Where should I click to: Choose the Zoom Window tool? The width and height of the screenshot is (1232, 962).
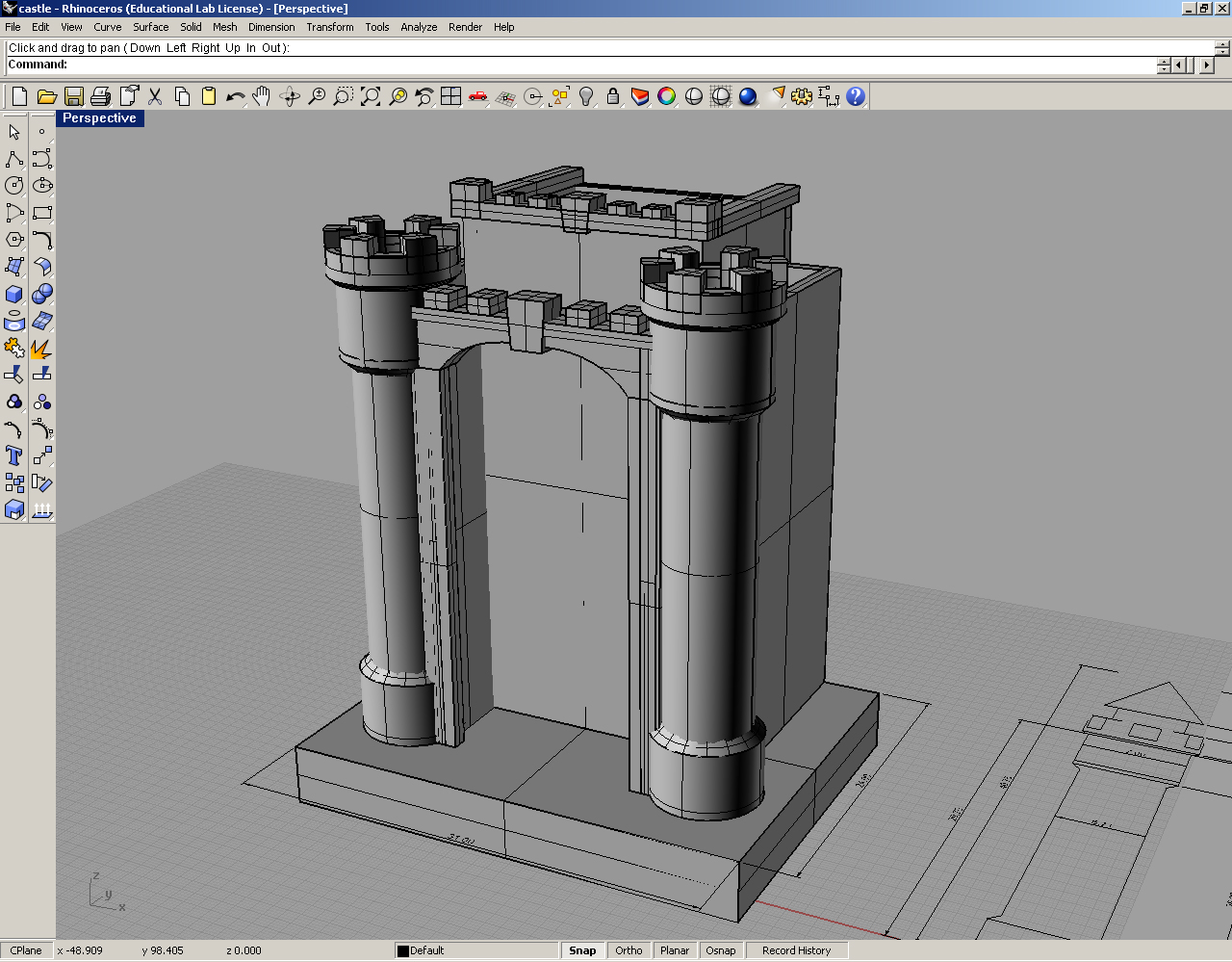[343, 96]
